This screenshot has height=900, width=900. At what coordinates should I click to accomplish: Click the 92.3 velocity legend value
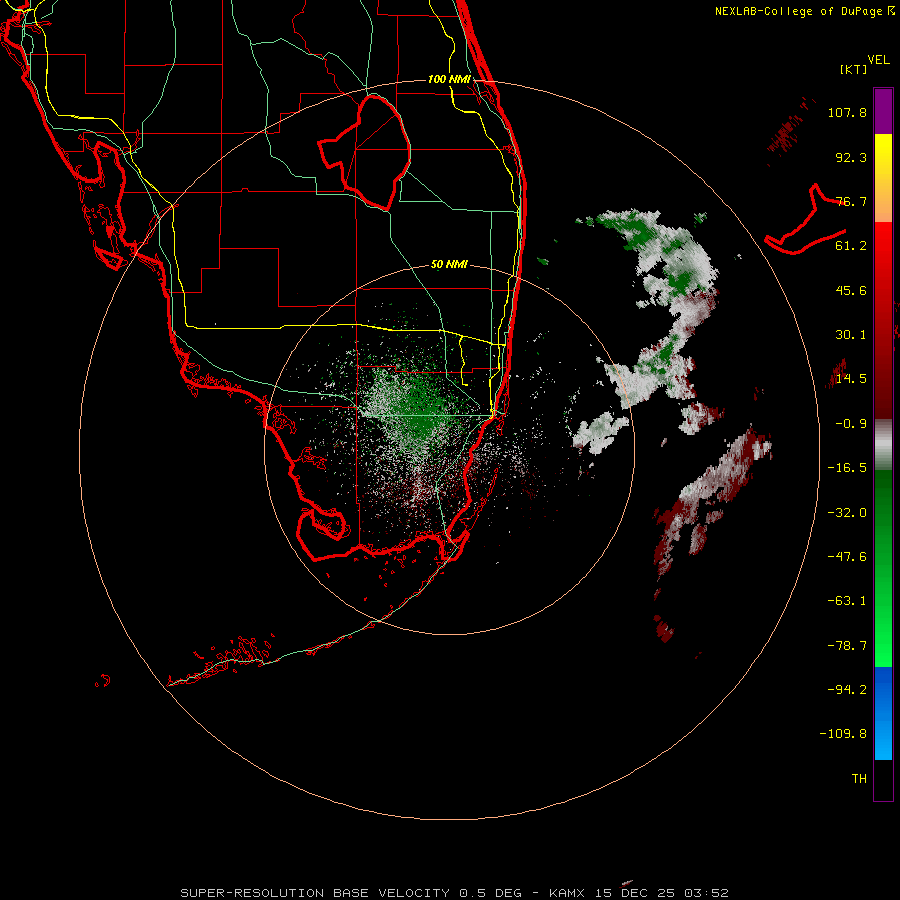[851, 157]
